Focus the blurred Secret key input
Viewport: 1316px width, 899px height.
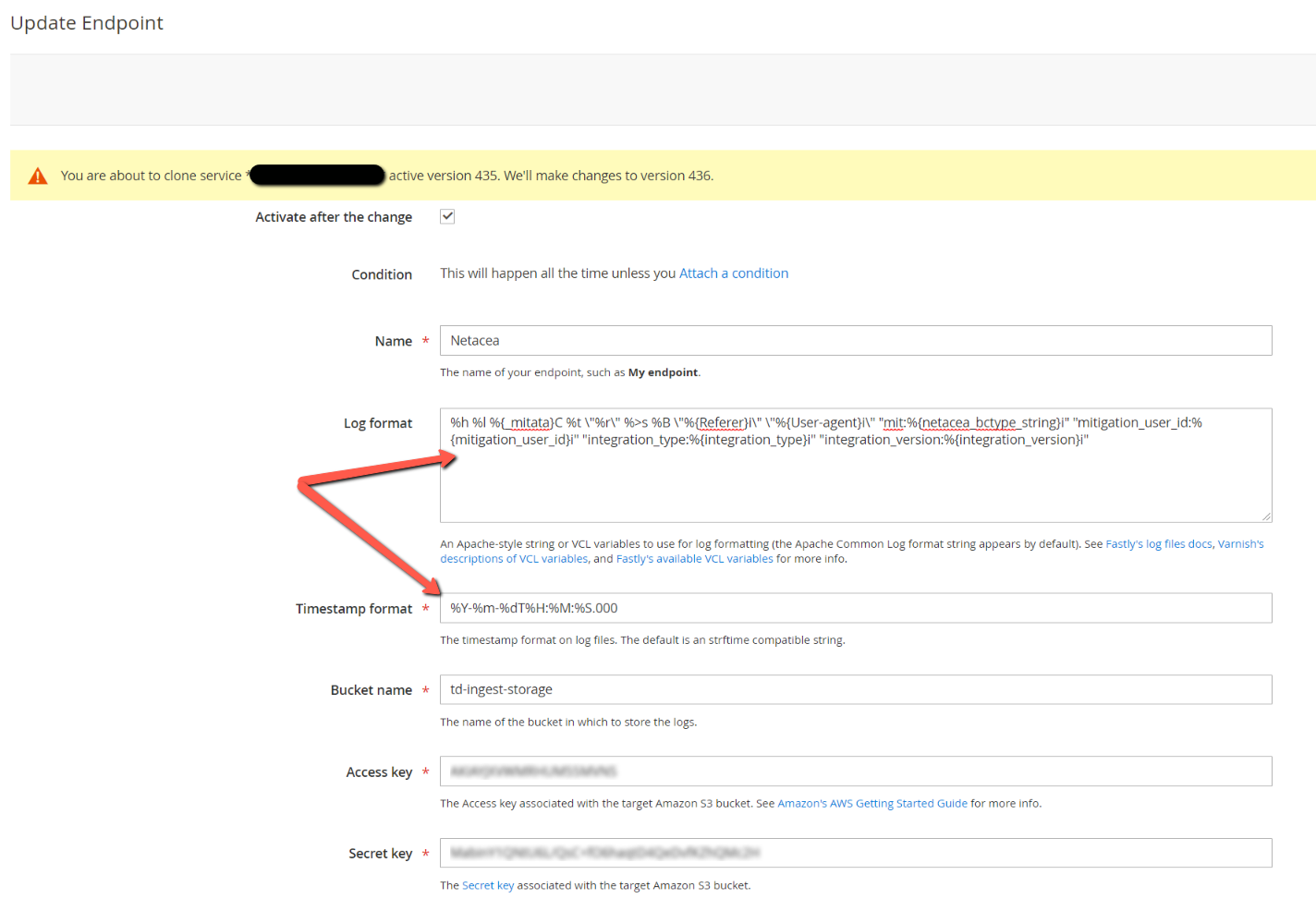tap(855, 853)
